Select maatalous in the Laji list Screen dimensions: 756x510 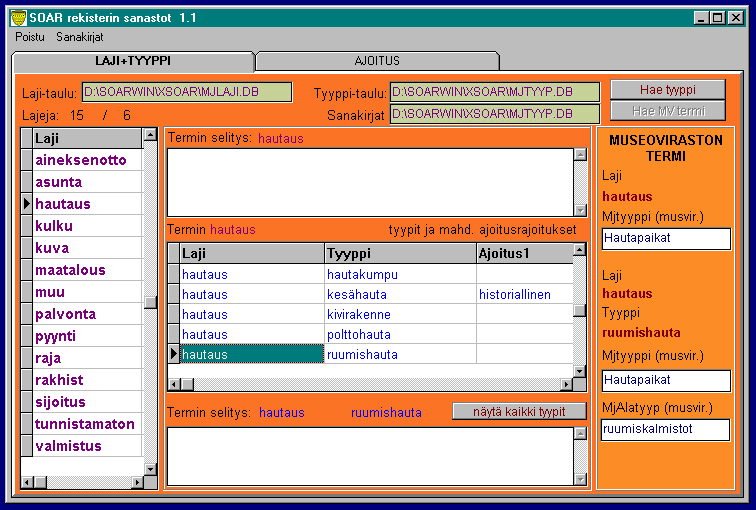pyautogui.click(x=70, y=270)
